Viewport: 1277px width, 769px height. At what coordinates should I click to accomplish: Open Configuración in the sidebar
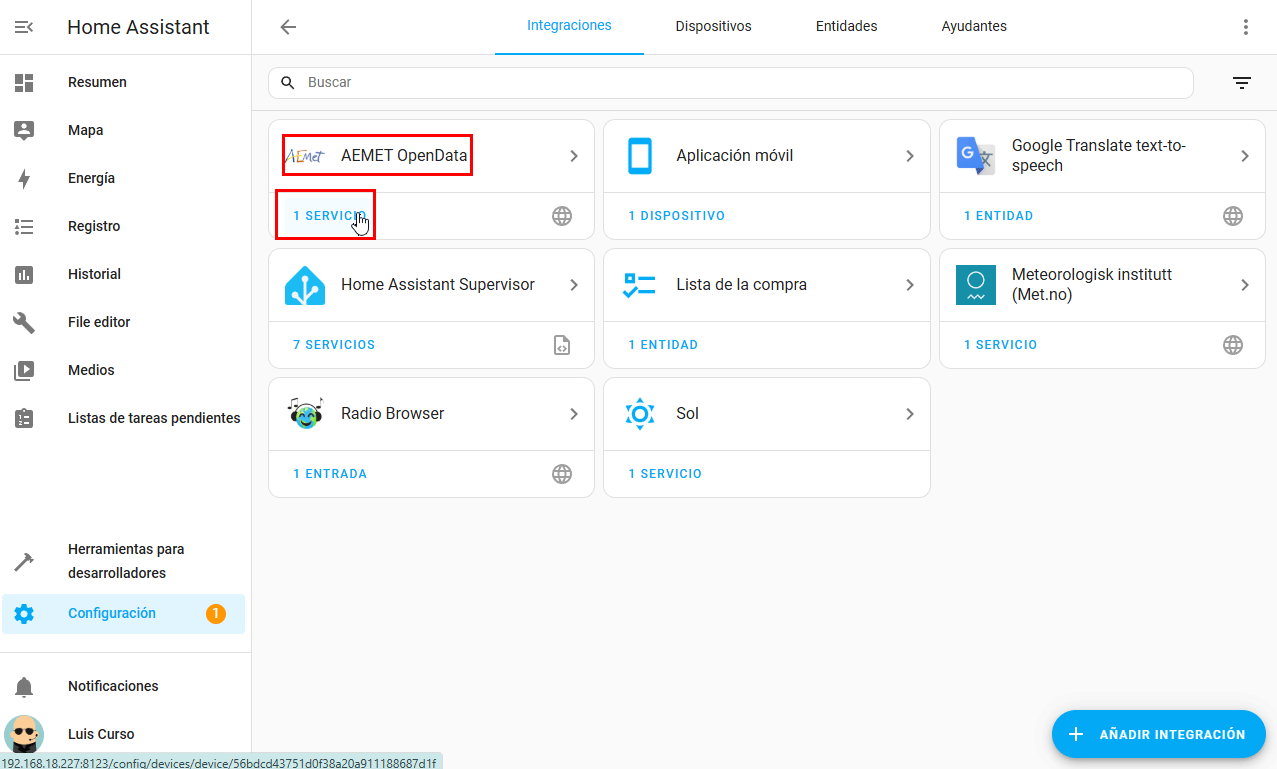tap(124, 614)
